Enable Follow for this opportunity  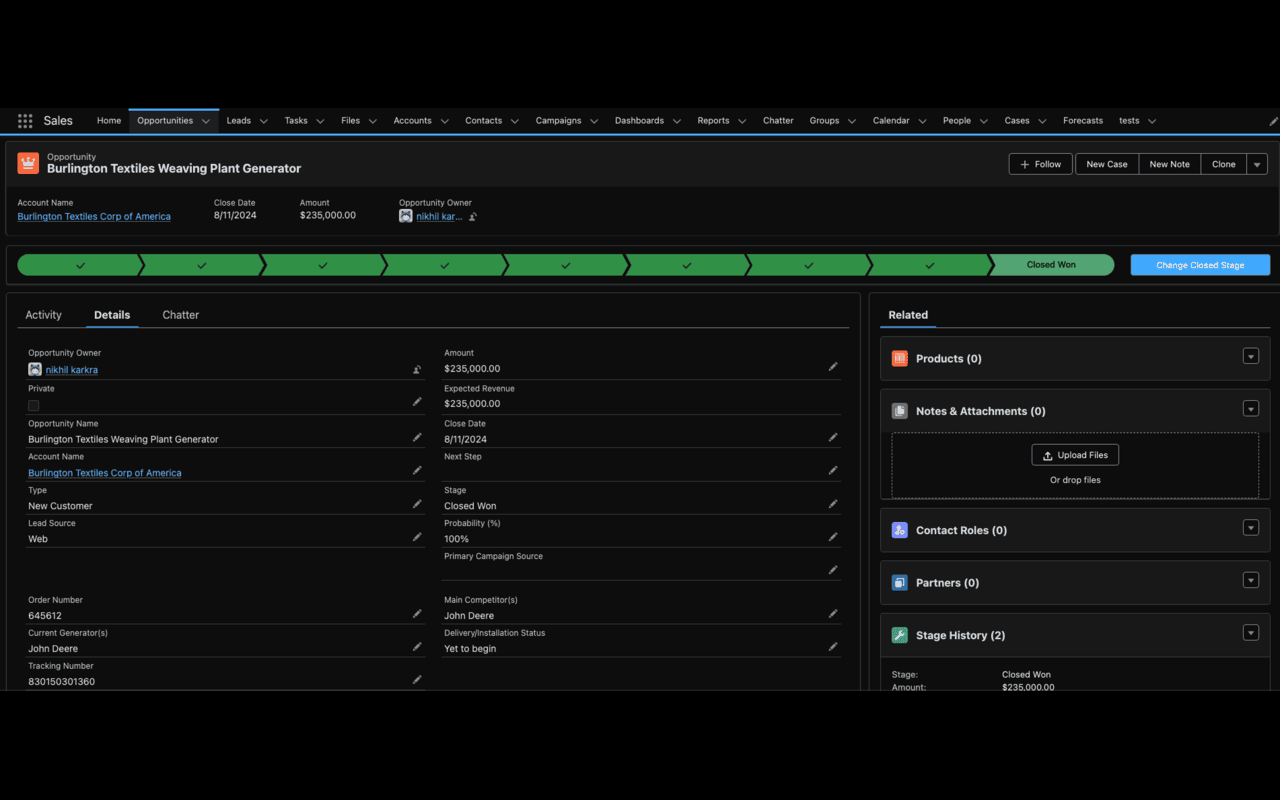1040,163
